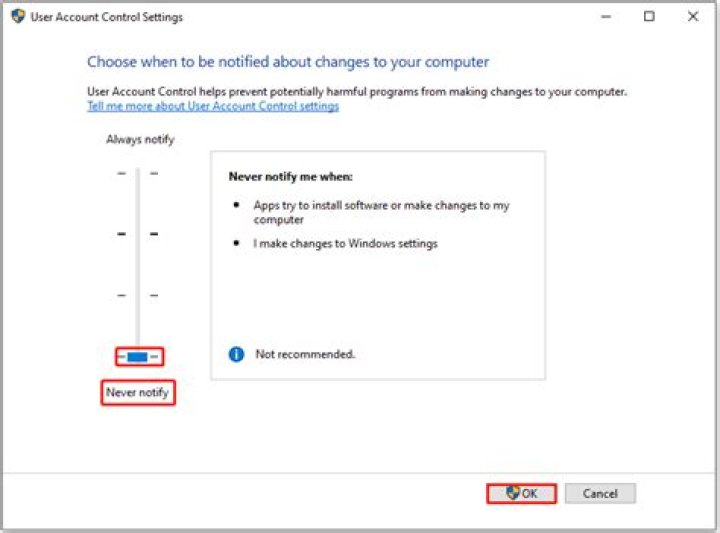Select the Always notify label
This screenshot has width=720, height=533.
[140, 139]
